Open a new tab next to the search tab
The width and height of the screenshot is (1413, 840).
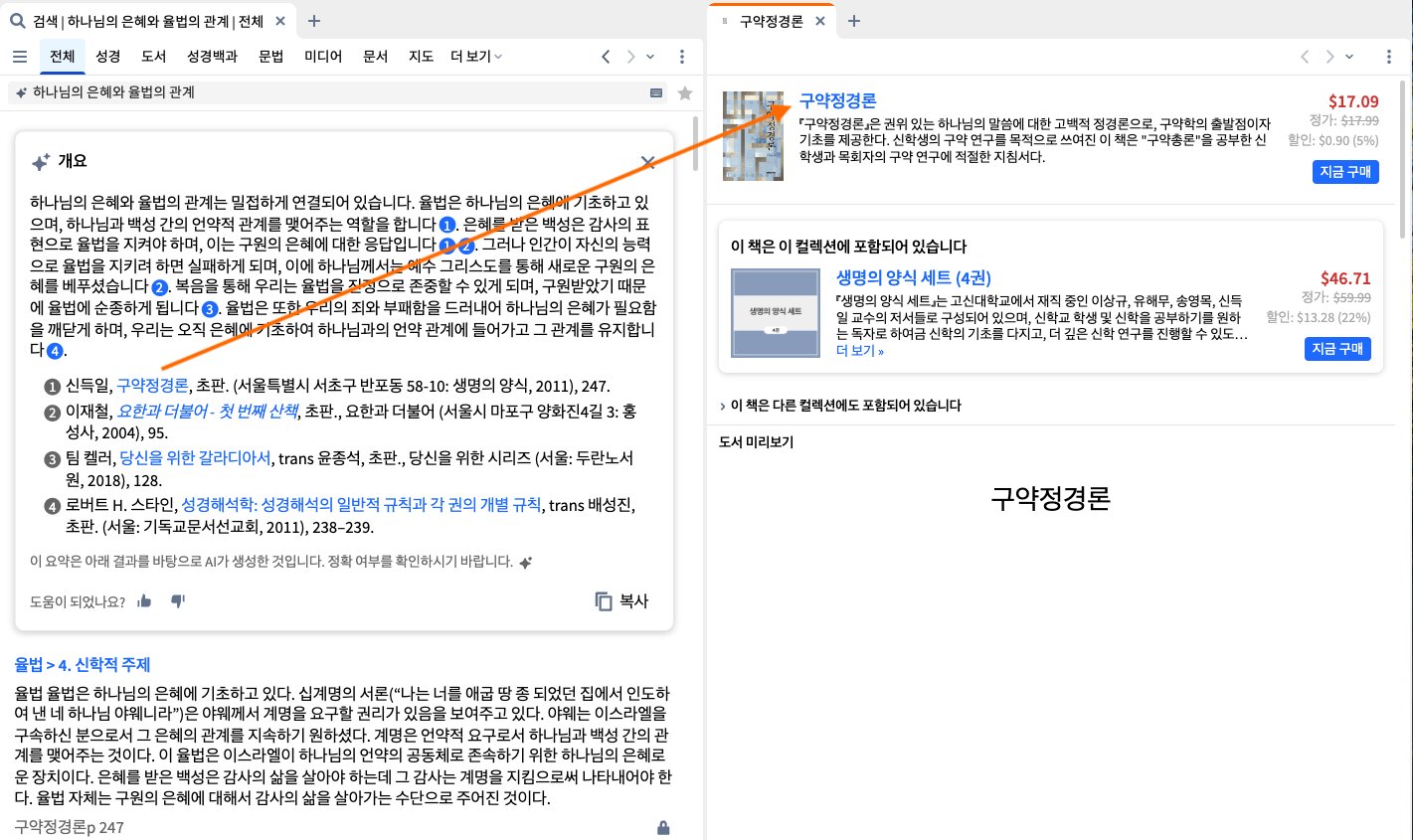(314, 21)
